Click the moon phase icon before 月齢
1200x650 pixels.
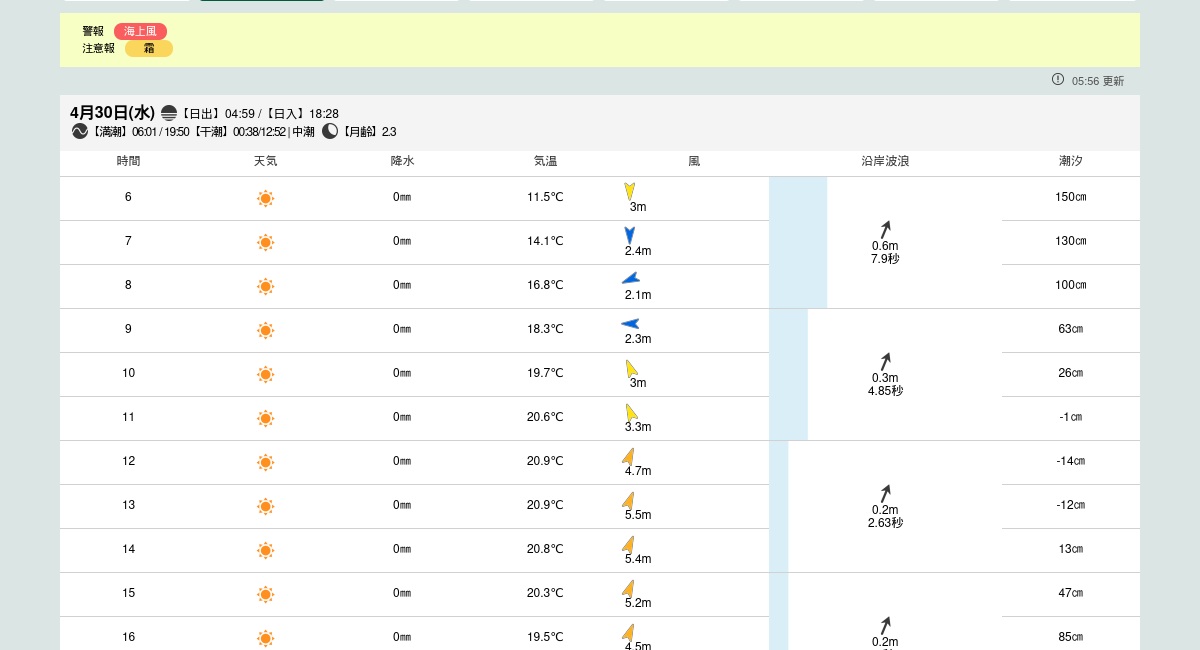[x=330, y=131]
